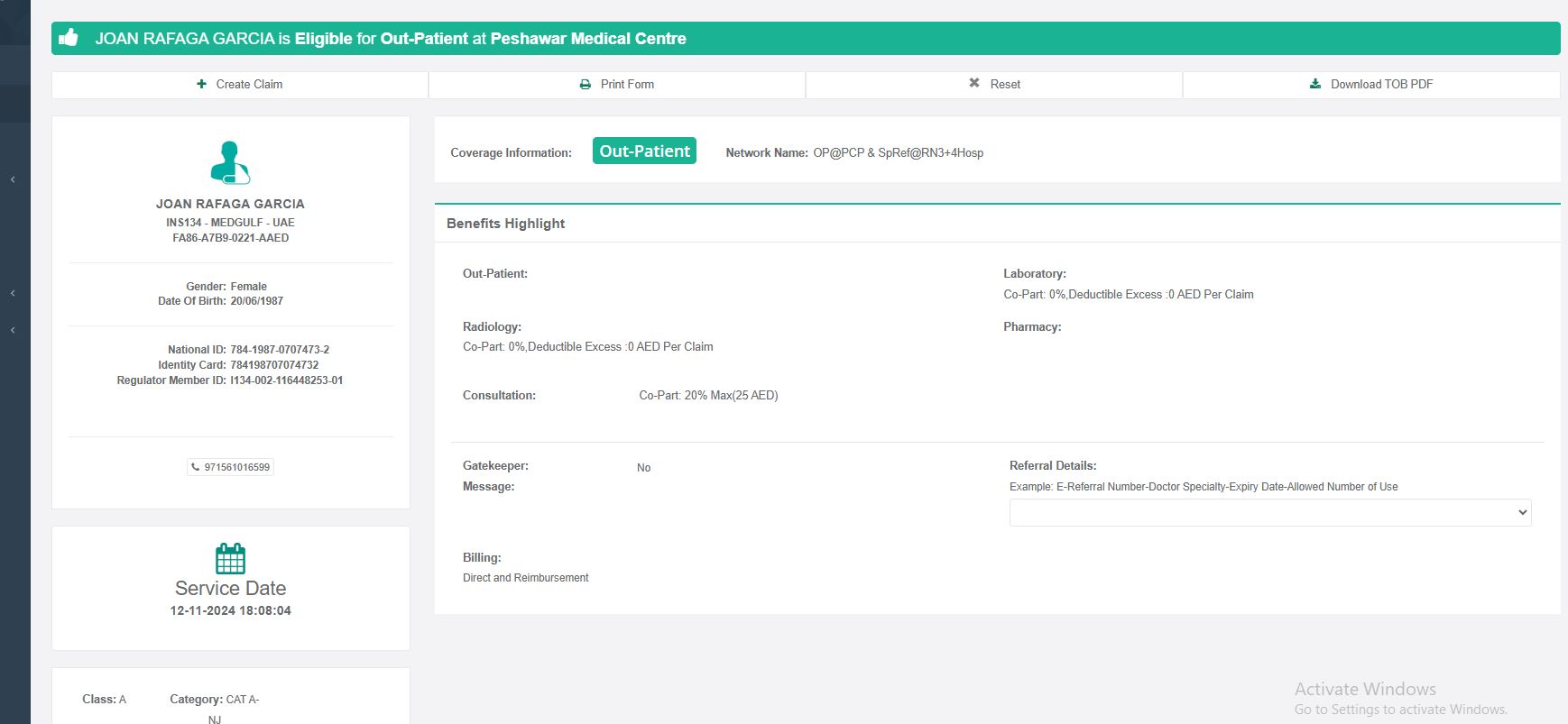Select the Benefits Highlight section header
The height and width of the screenshot is (724, 1568).
click(x=505, y=224)
